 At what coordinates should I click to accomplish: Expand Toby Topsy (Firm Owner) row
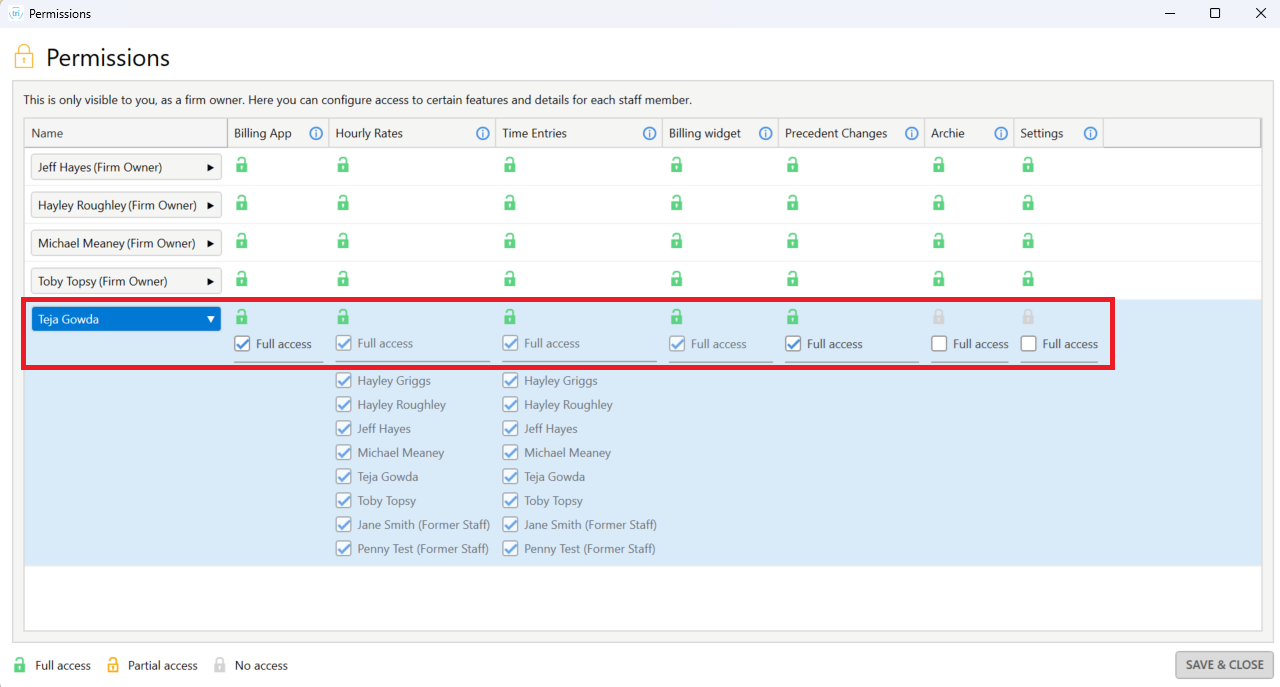click(x=210, y=281)
